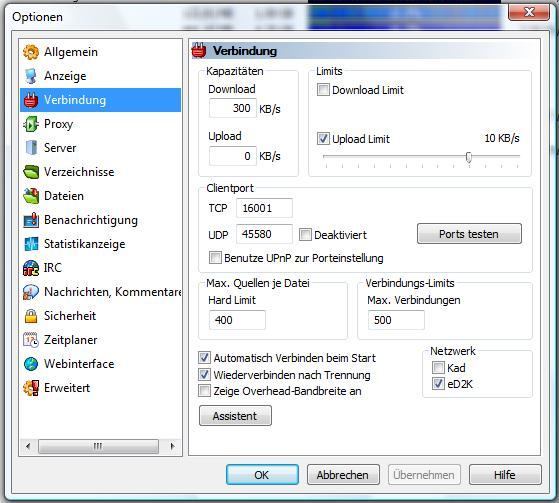Go to the Erweitert options
Viewport: 559px width, 503px height.
click(x=101, y=388)
